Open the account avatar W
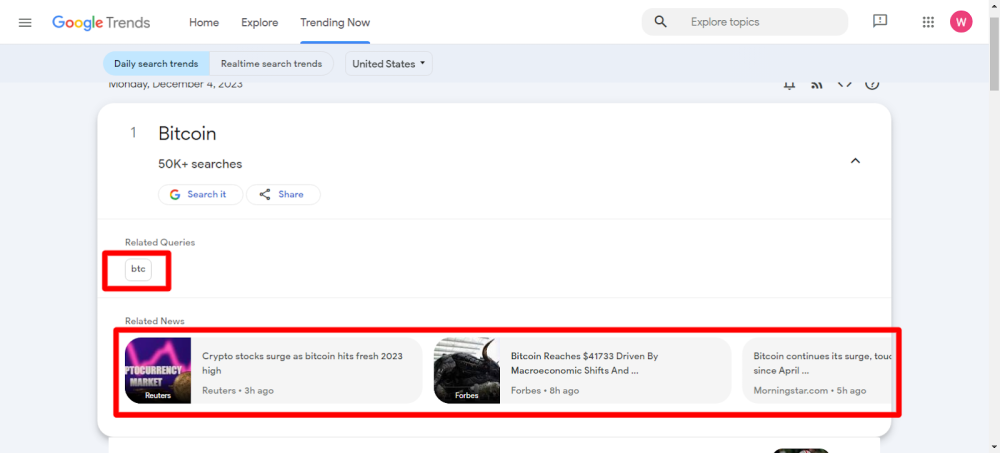 coord(961,22)
